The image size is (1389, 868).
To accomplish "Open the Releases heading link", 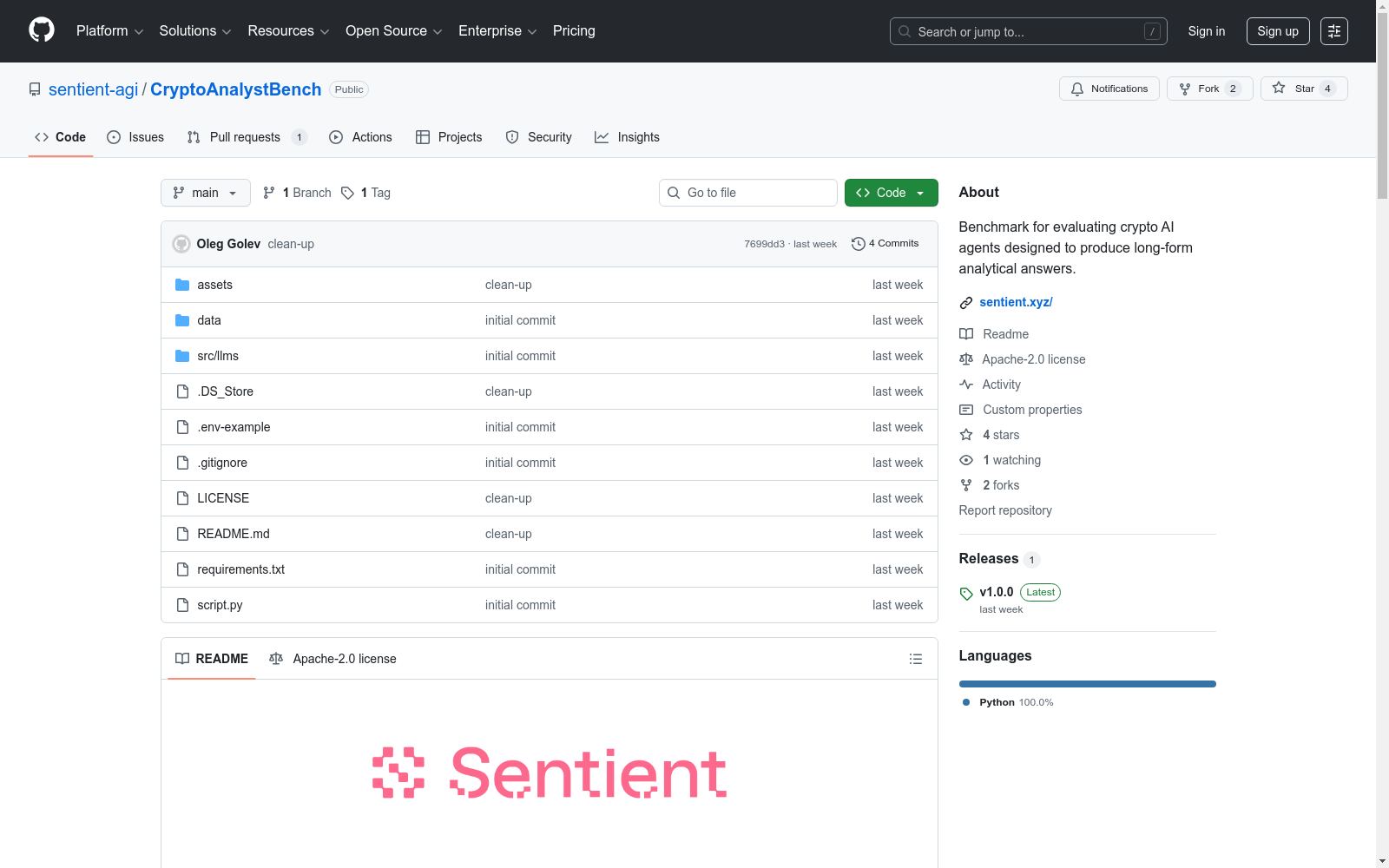I will tap(989, 559).
